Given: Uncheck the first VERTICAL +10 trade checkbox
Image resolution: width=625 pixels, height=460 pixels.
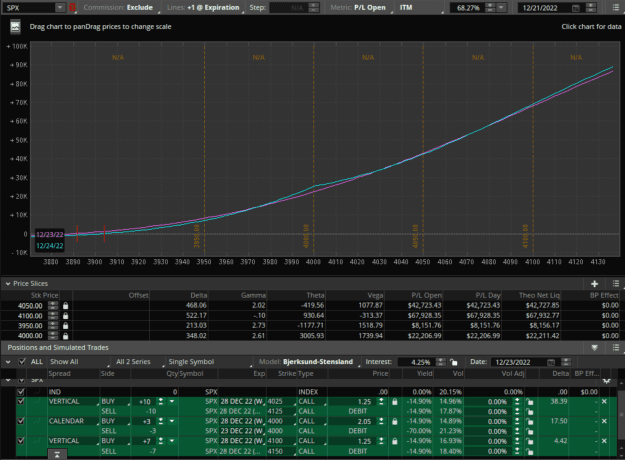Looking at the screenshot, I should click(21, 401).
